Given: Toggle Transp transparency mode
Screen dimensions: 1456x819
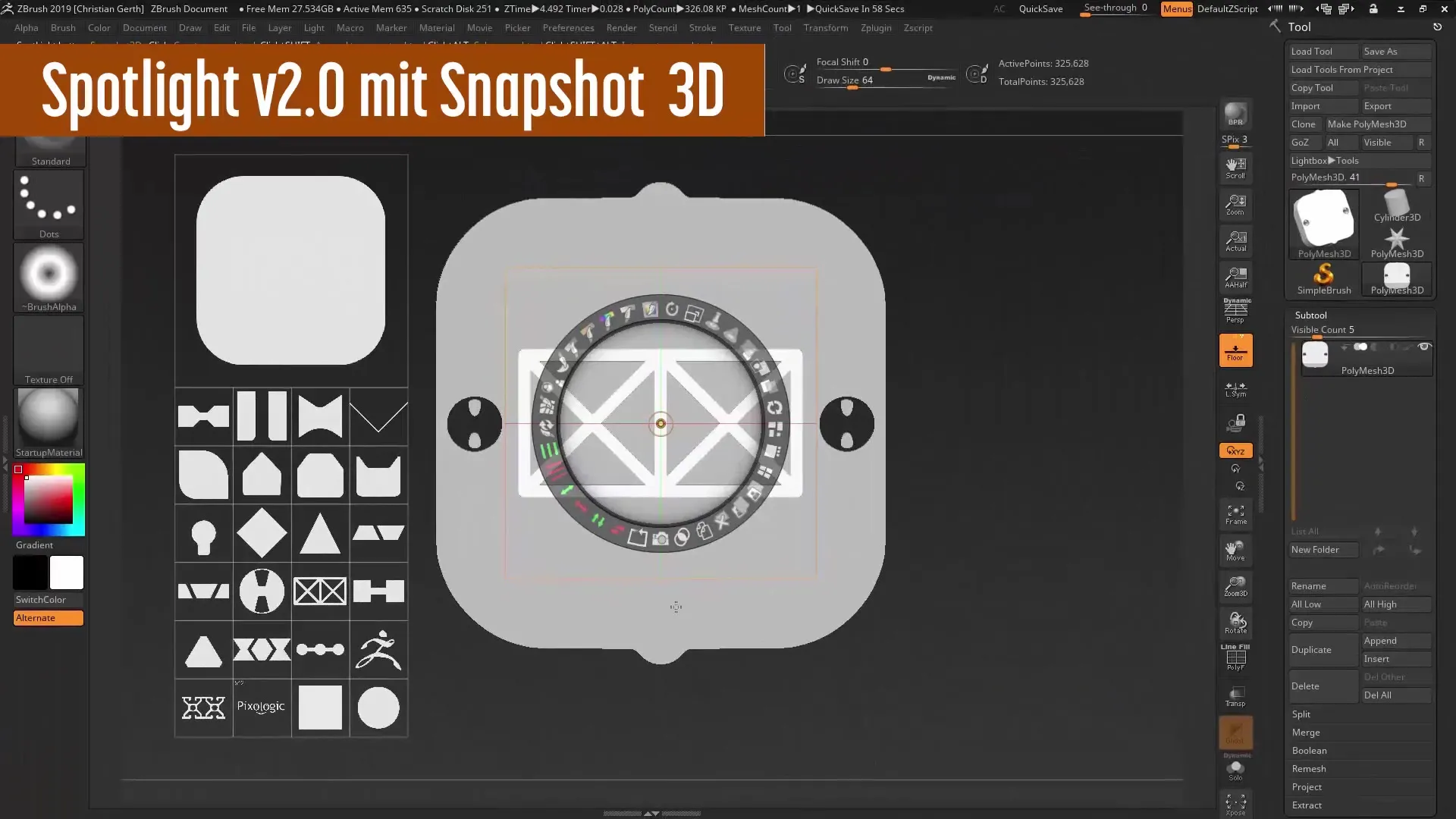Looking at the screenshot, I should (1235, 696).
